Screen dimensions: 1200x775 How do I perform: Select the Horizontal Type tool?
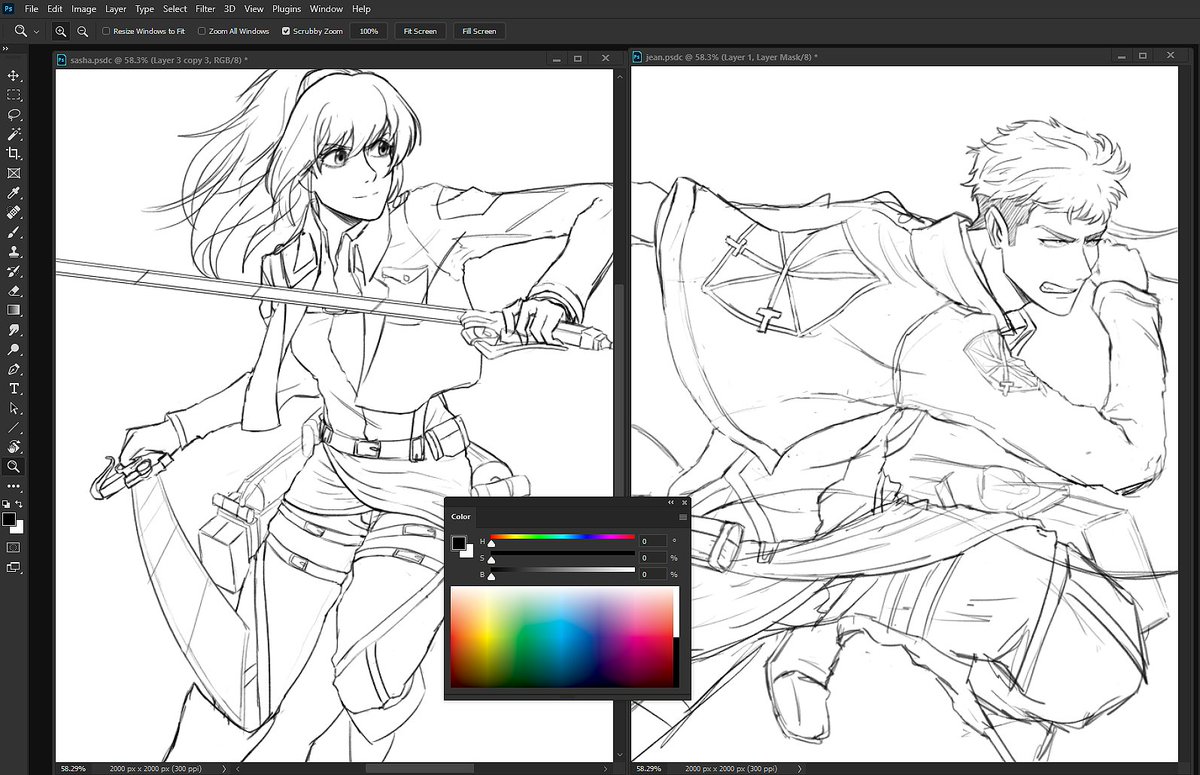tap(14, 389)
